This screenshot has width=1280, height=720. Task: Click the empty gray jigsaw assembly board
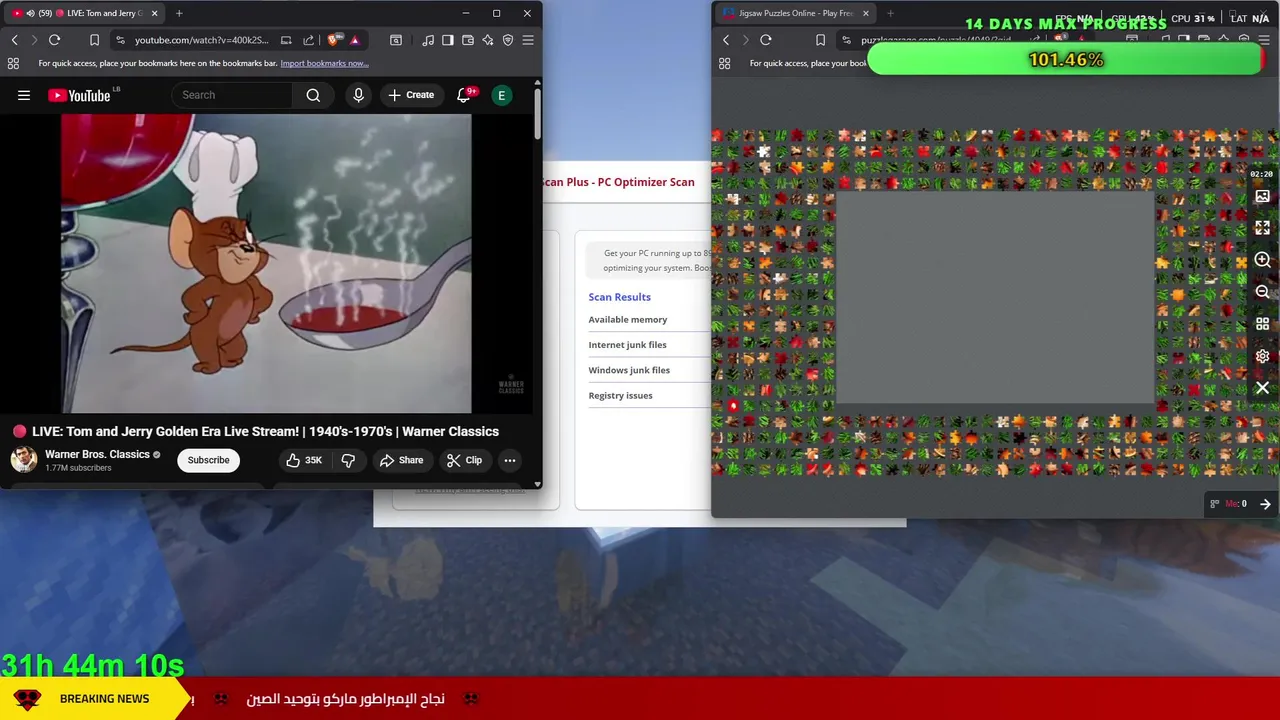tap(995, 298)
